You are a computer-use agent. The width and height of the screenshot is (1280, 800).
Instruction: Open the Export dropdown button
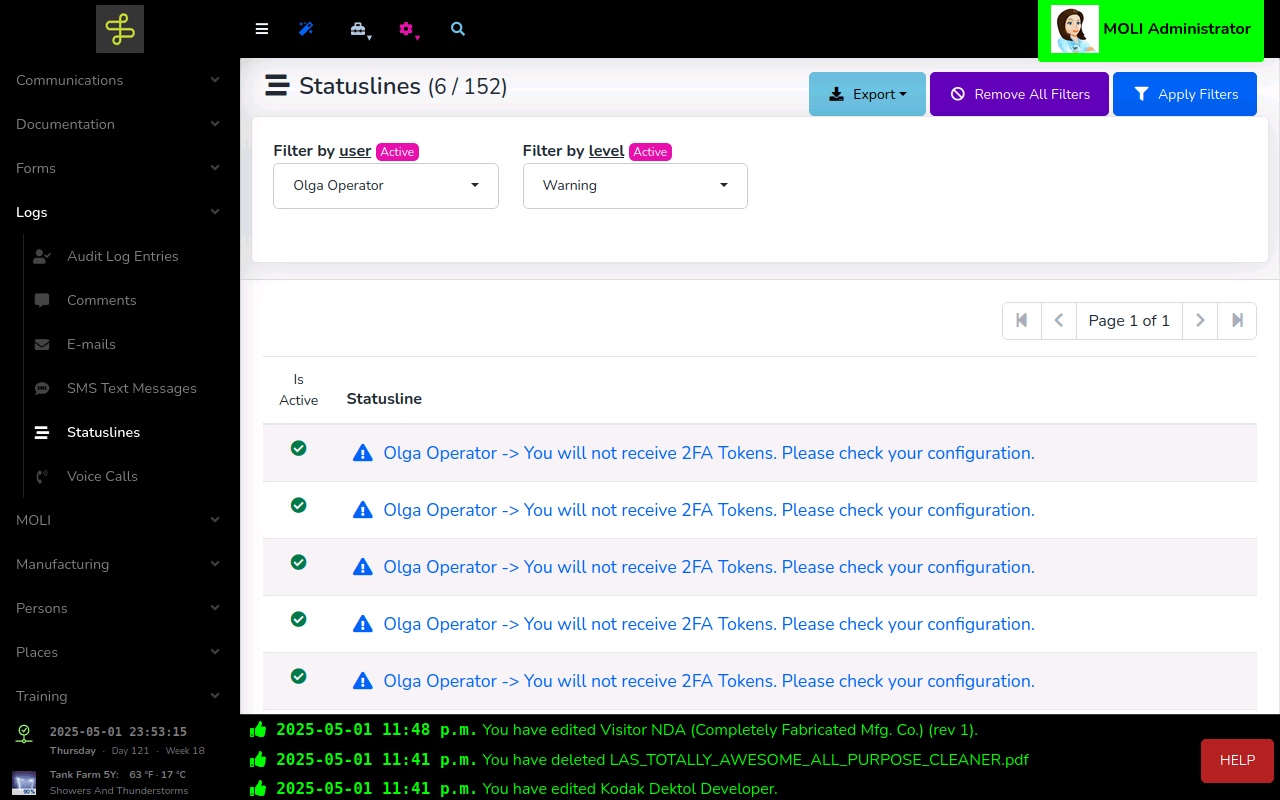tap(867, 94)
